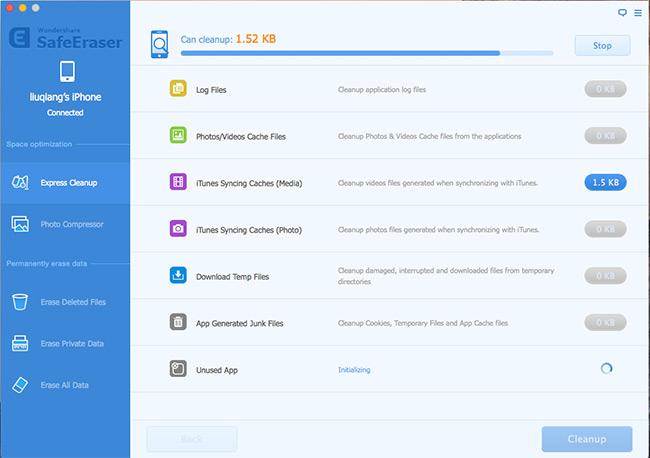Click the Photo Compressor sidebar icon
Screen dimensions: 650x458
pos(20,224)
